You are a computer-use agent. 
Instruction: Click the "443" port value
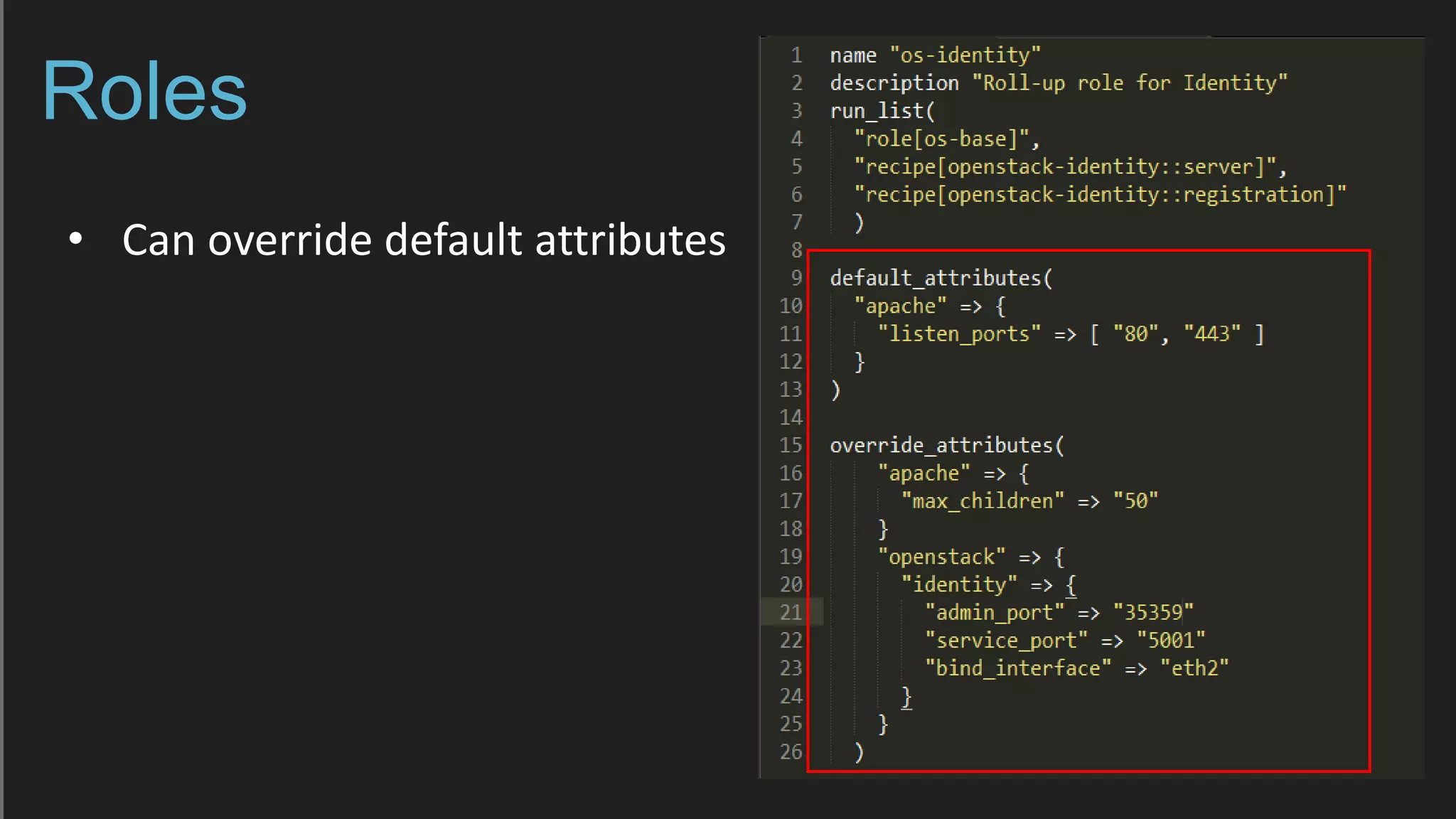pyautogui.click(x=1213, y=333)
